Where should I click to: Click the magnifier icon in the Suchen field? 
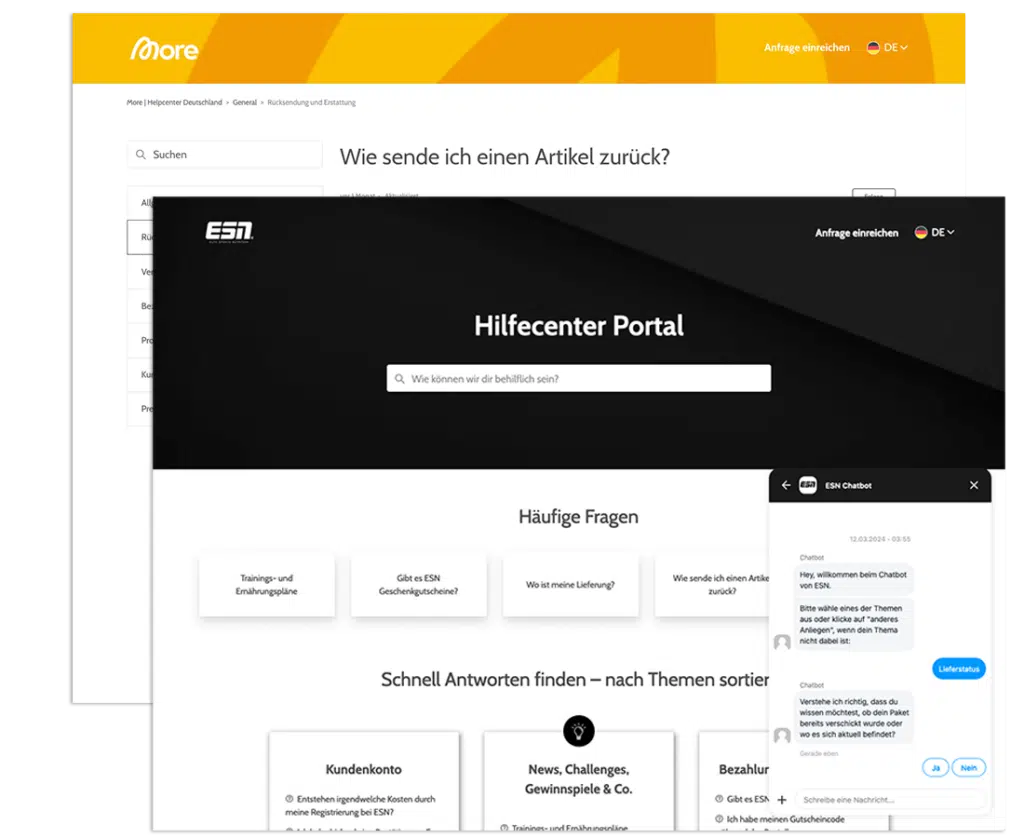(x=140, y=155)
